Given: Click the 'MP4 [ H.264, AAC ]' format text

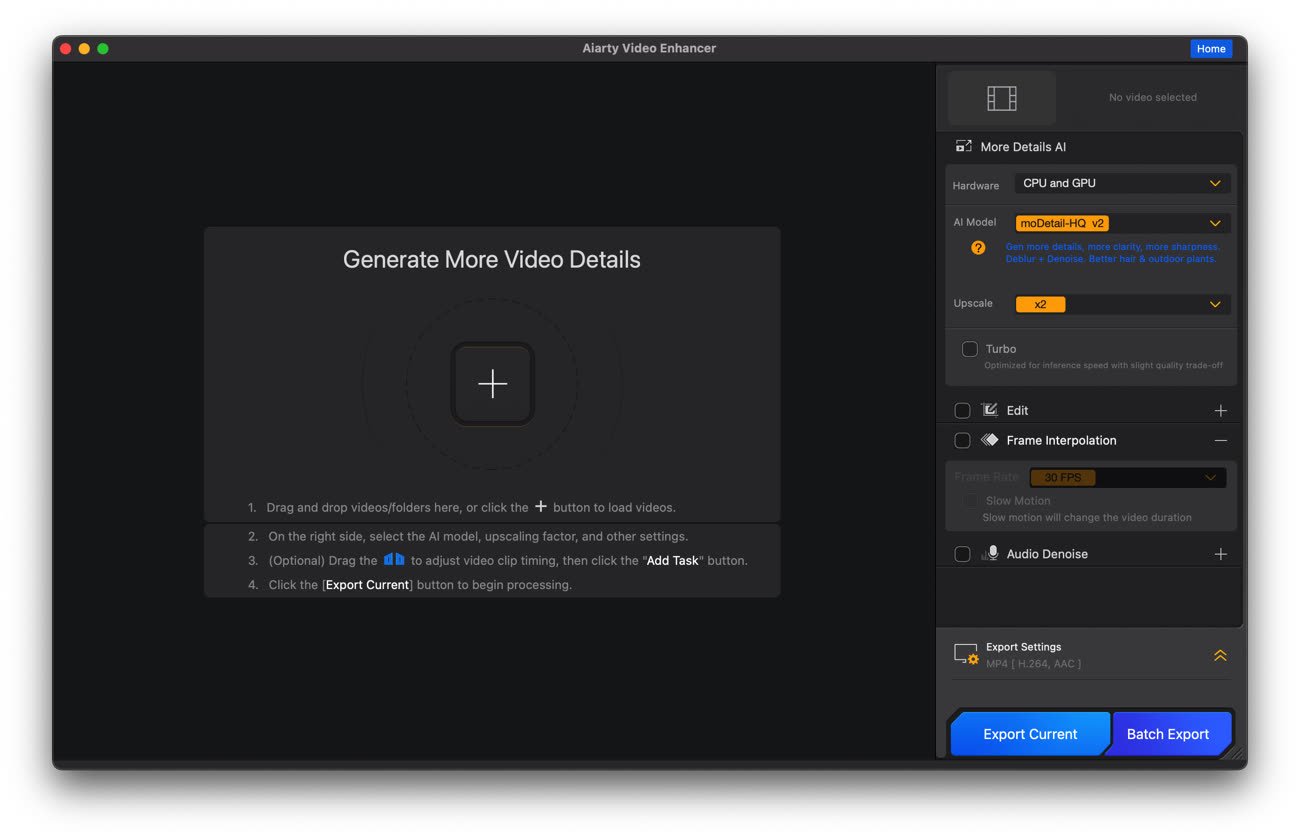Looking at the screenshot, I should (x=1033, y=664).
